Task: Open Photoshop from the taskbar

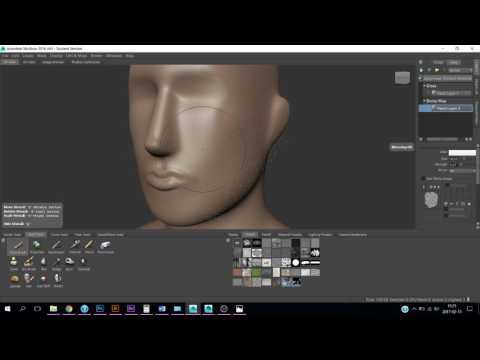Action: point(100,309)
